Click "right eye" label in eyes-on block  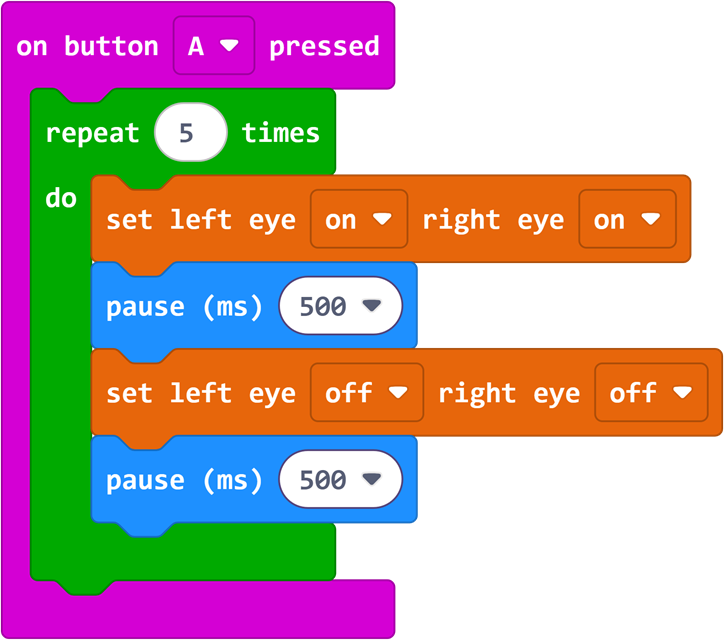[x=492, y=220]
